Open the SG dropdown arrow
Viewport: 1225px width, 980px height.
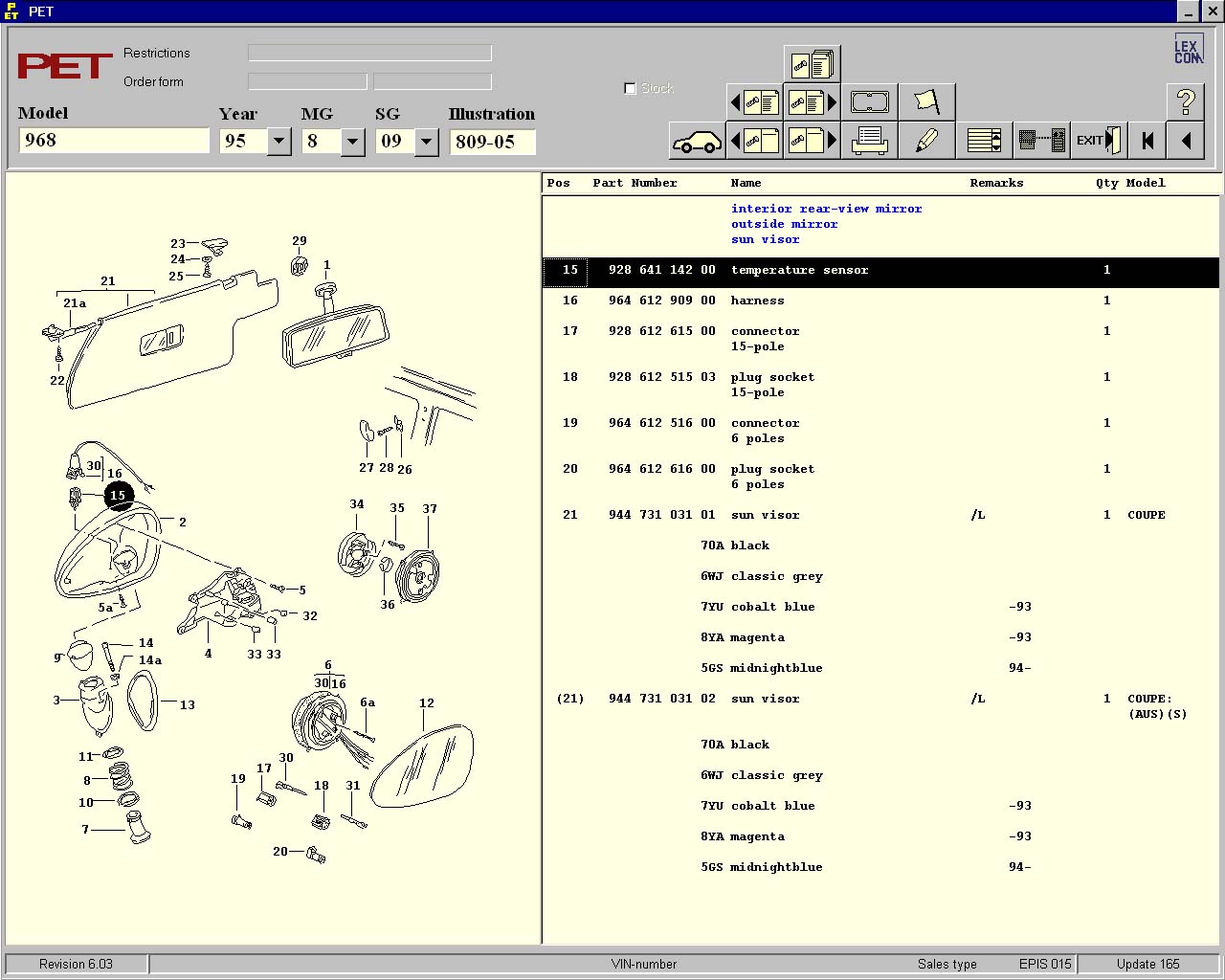[426, 142]
